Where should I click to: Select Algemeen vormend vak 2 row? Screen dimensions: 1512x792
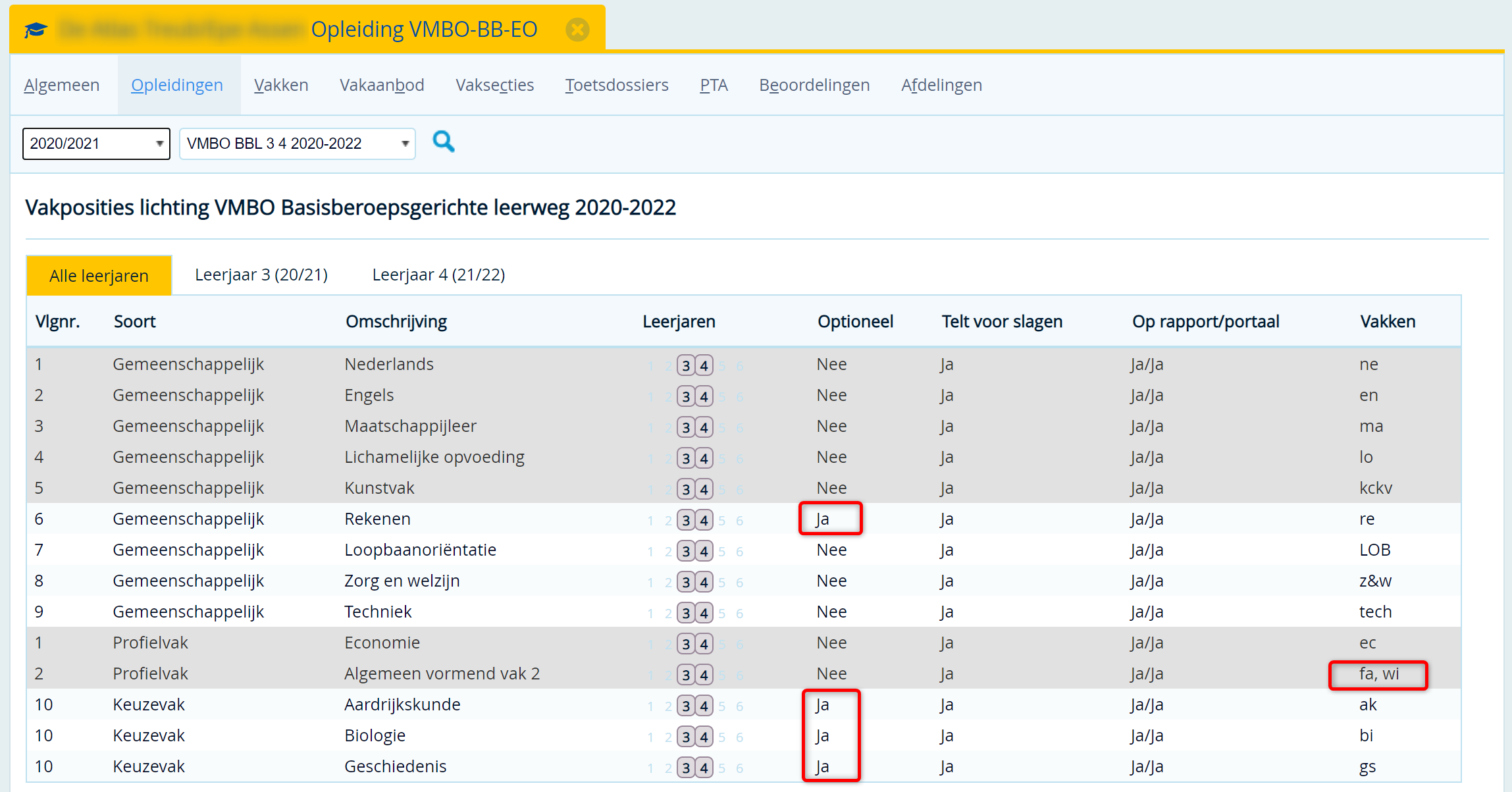click(x=744, y=673)
